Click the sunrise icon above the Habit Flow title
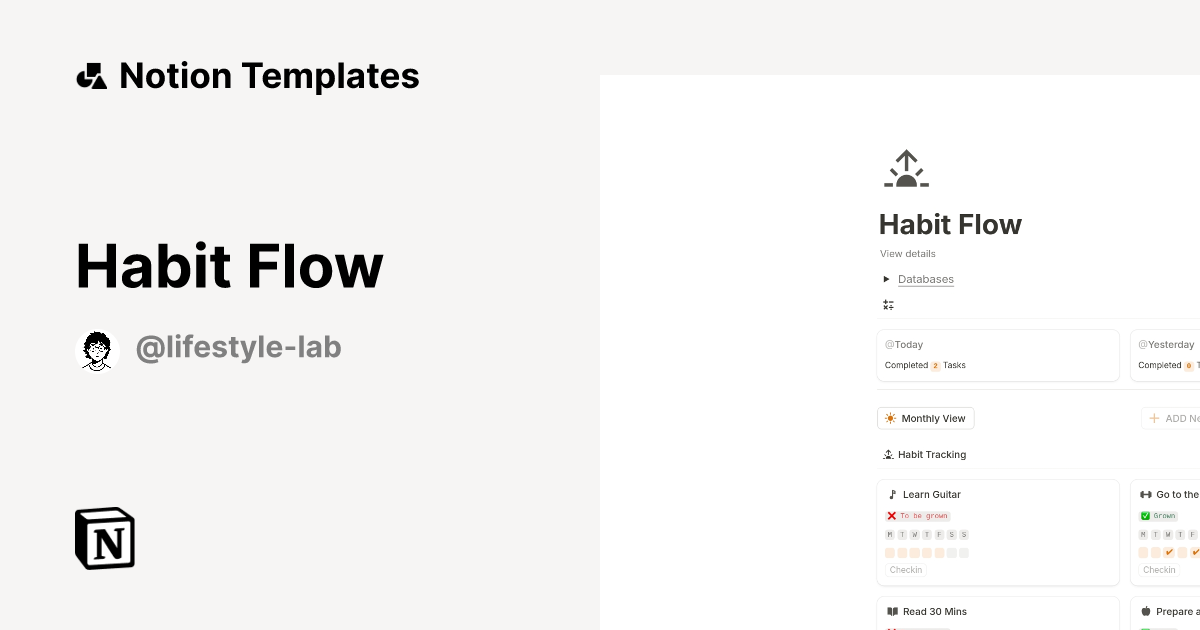 pyautogui.click(x=906, y=168)
